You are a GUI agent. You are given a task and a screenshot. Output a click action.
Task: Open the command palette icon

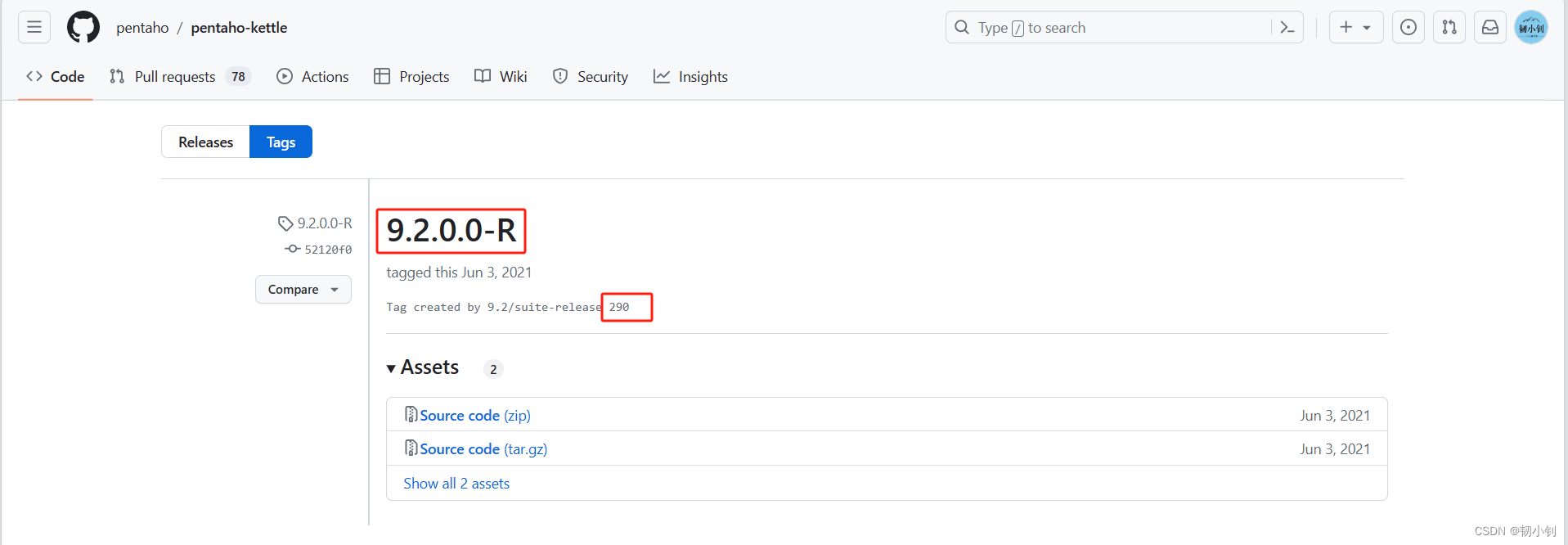point(1287,27)
